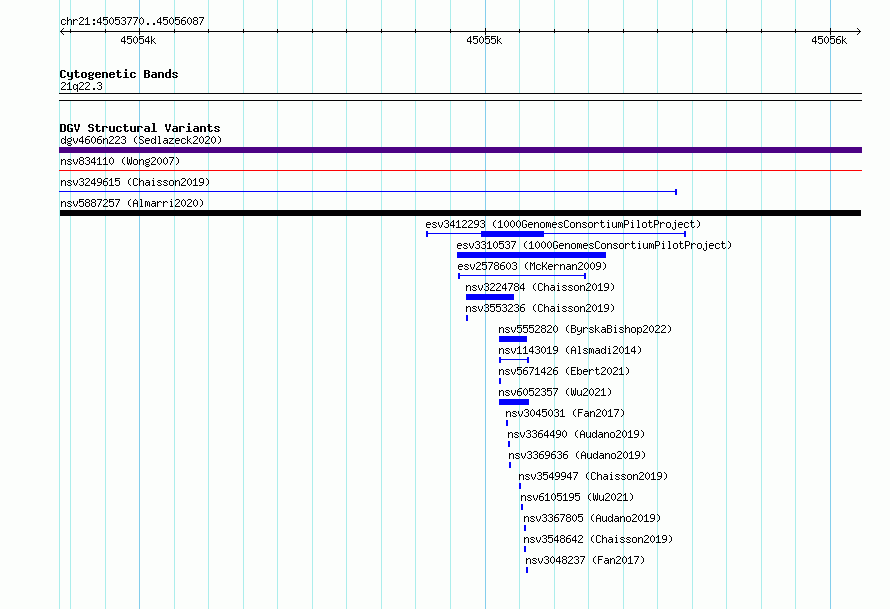890x609 pixels.
Task: Click the esv2578603 thin blue span
Action: click(522, 276)
